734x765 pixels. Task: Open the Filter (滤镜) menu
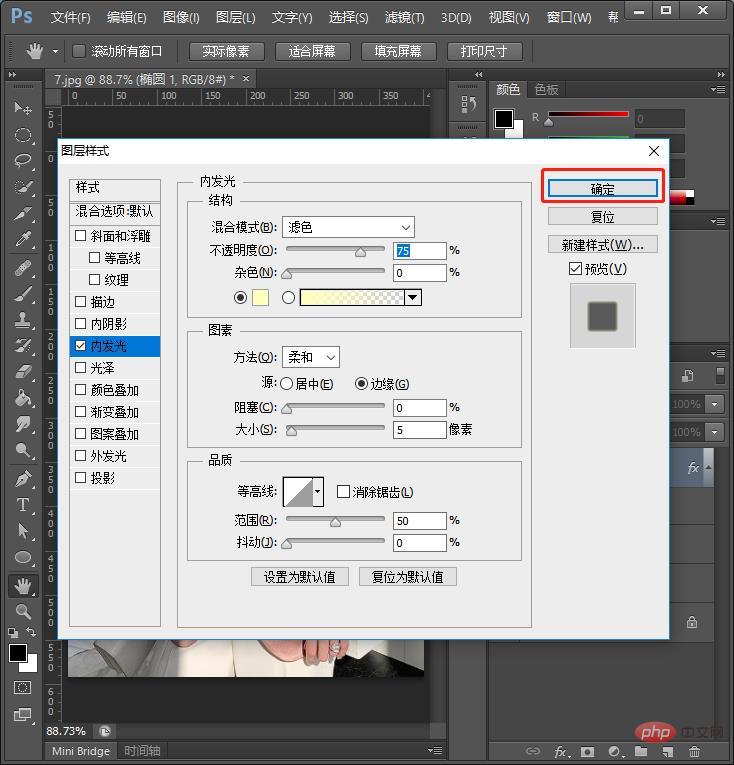(404, 18)
